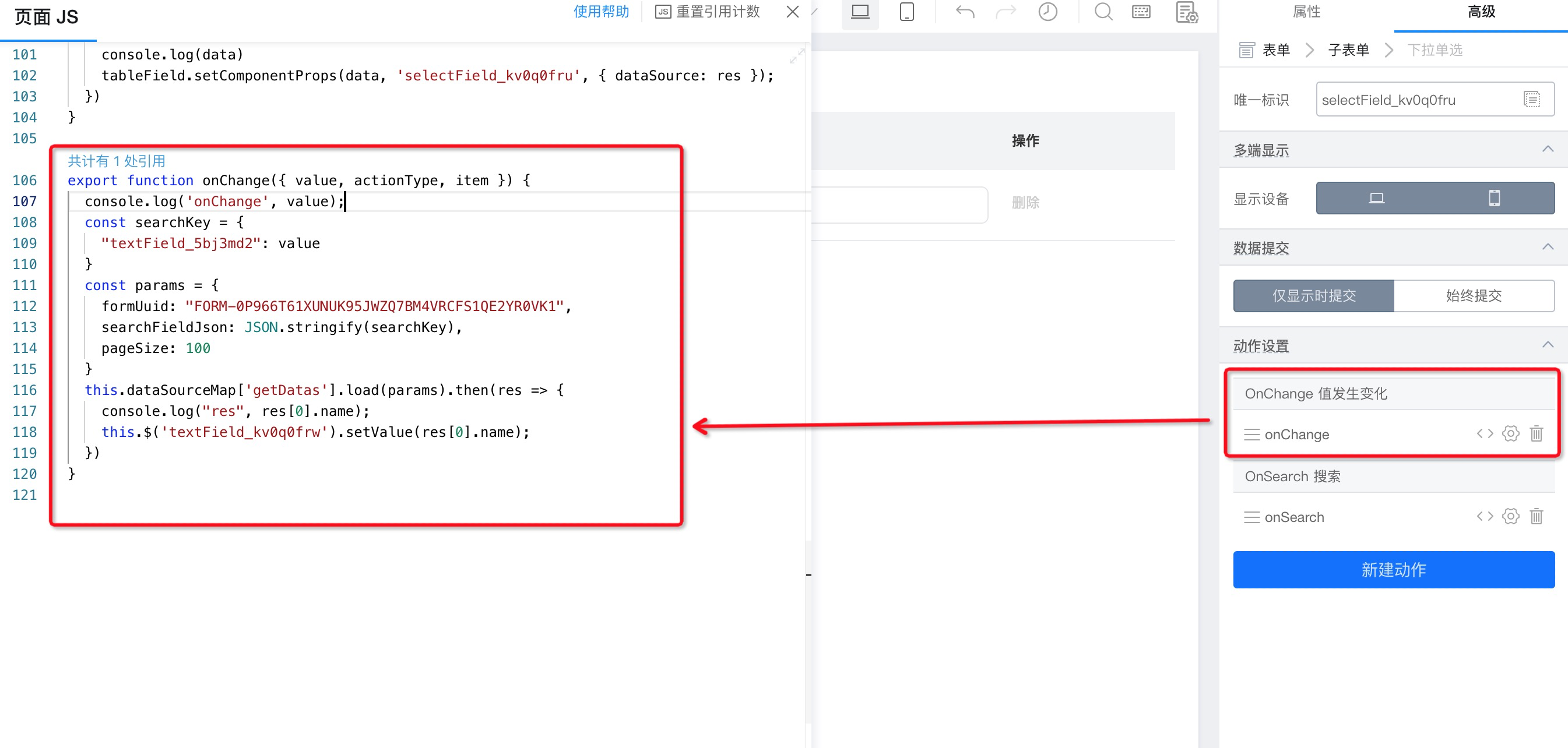This screenshot has width=1568, height=748.
Task: Click the search magnifier icon
Action: click(x=1103, y=12)
